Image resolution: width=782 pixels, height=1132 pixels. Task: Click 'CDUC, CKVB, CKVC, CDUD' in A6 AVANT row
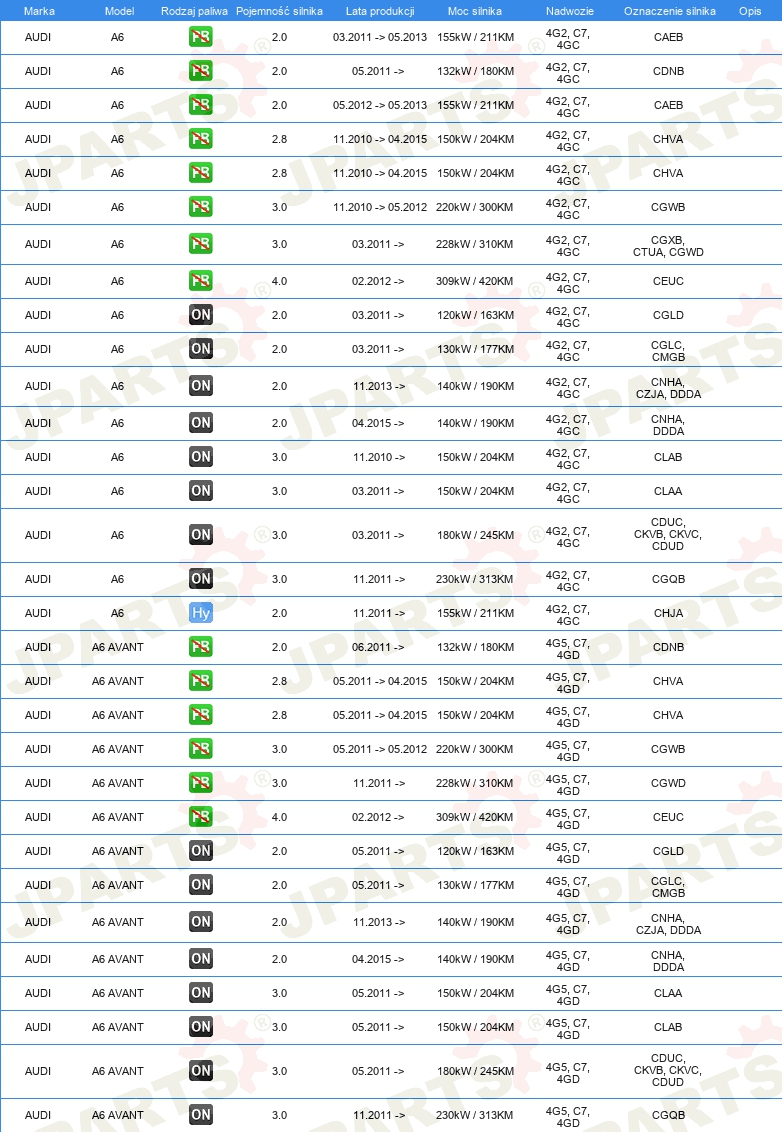click(x=668, y=1071)
